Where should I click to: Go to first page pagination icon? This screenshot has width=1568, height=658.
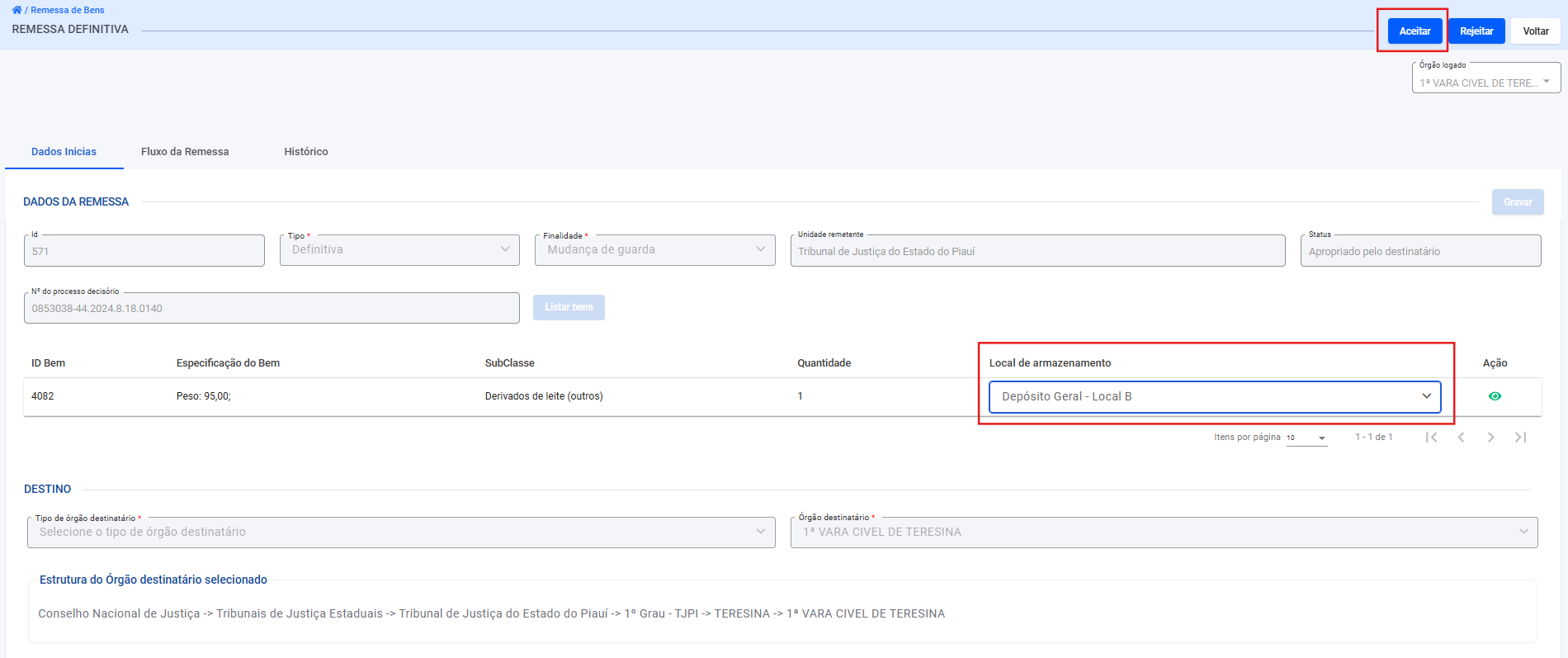tap(1431, 438)
